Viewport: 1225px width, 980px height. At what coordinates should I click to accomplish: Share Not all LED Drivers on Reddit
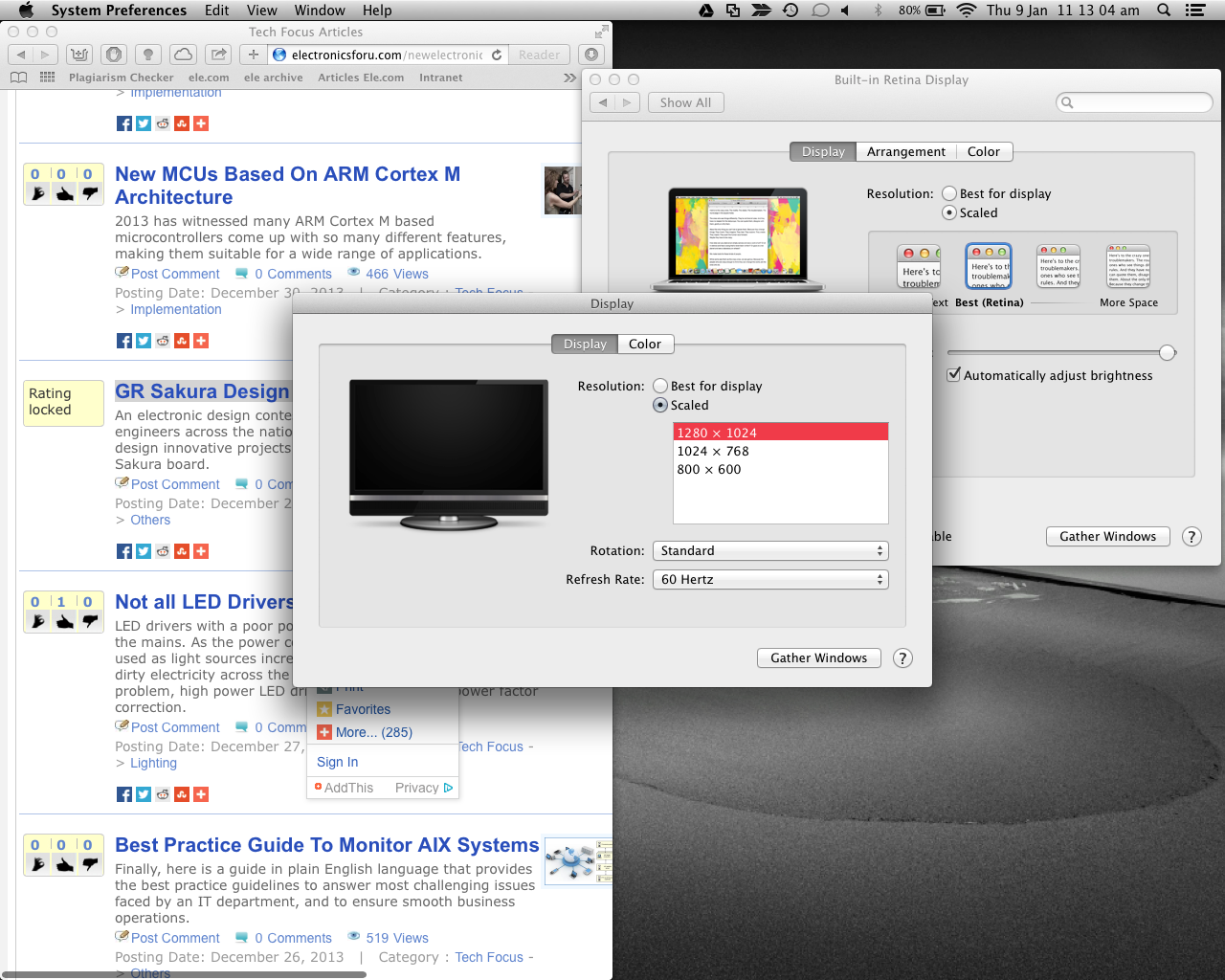(163, 794)
